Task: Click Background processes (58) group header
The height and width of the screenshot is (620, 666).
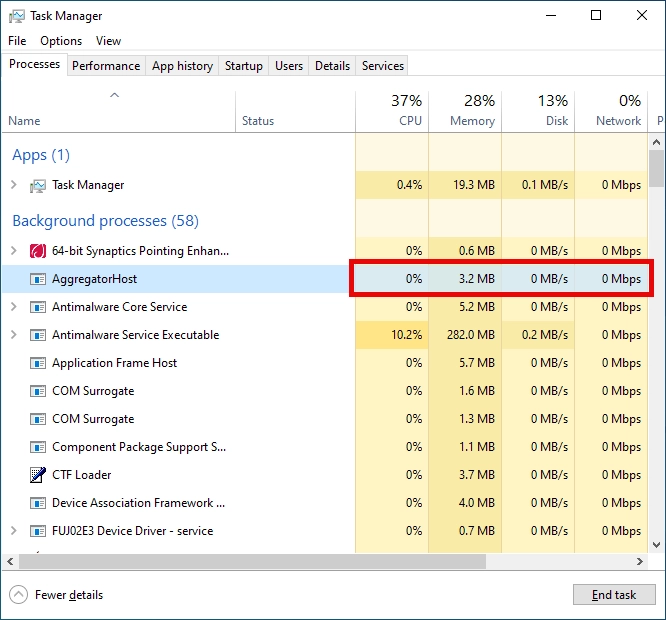Action: [105, 221]
